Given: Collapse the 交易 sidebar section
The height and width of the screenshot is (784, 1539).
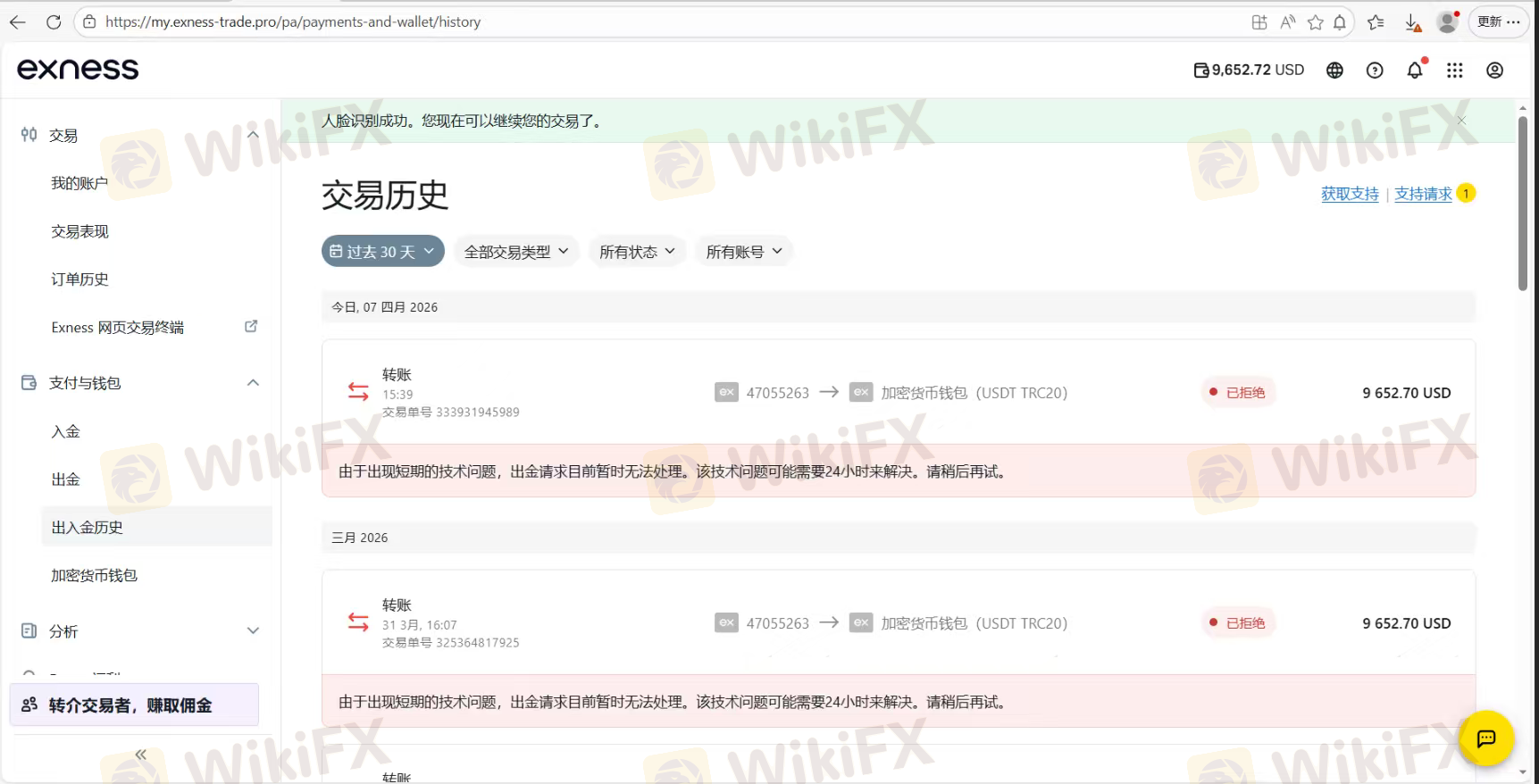Looking at the screenshot, I should click(253, 135).
